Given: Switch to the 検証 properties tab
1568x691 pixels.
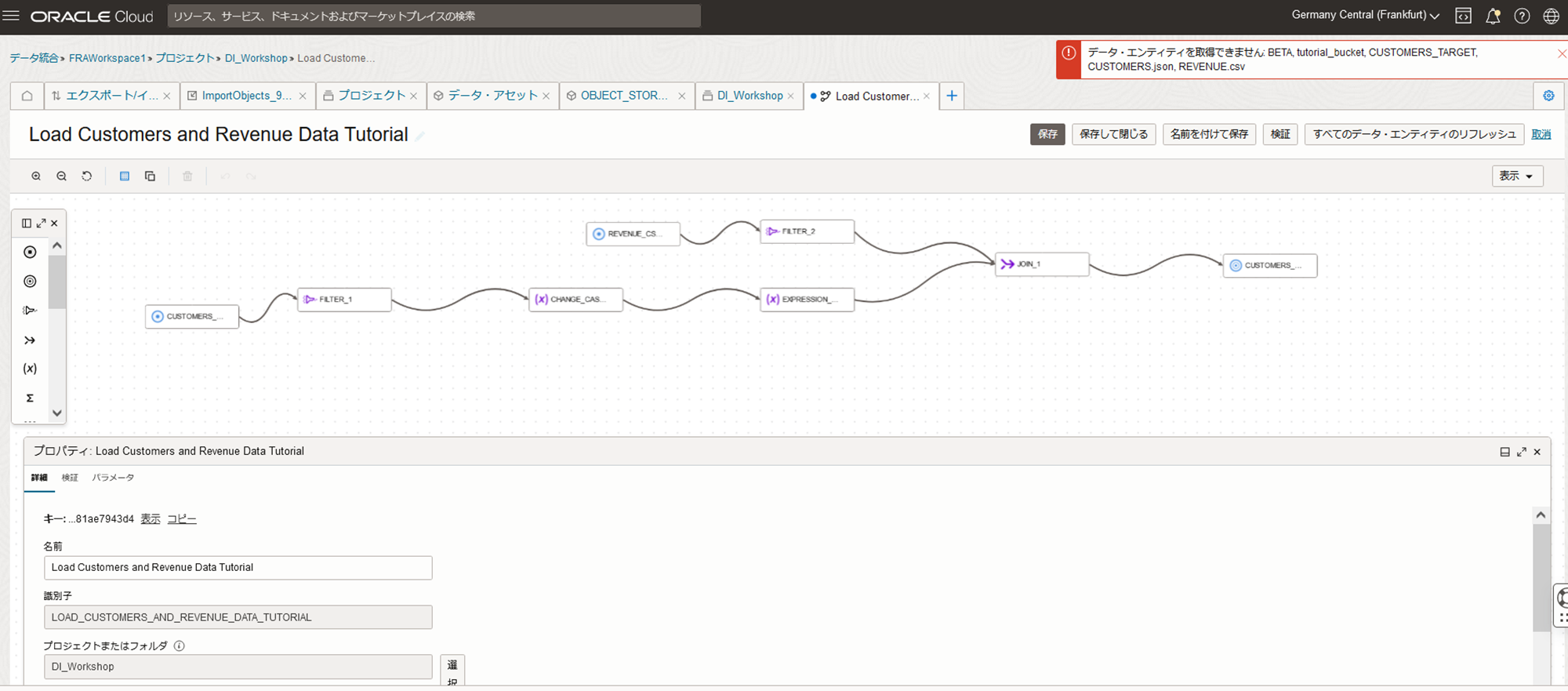Looking at the screenshot, I should (x=70, y=478).
